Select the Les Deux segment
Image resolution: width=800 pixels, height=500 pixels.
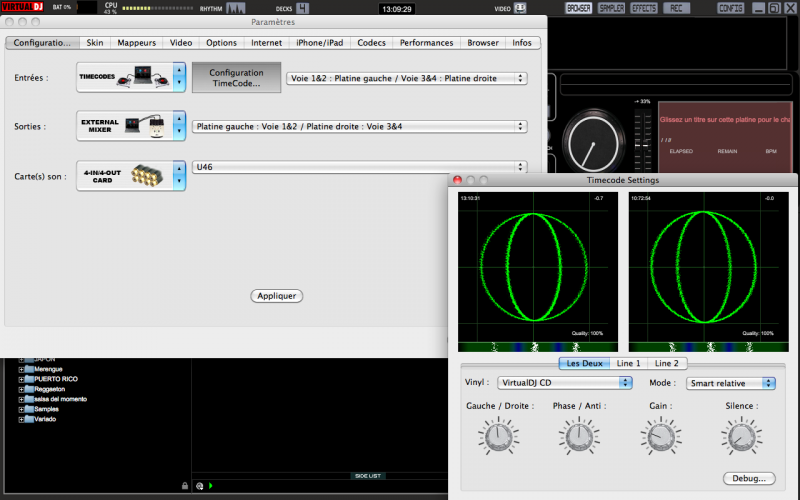click(x=582, y=363)
